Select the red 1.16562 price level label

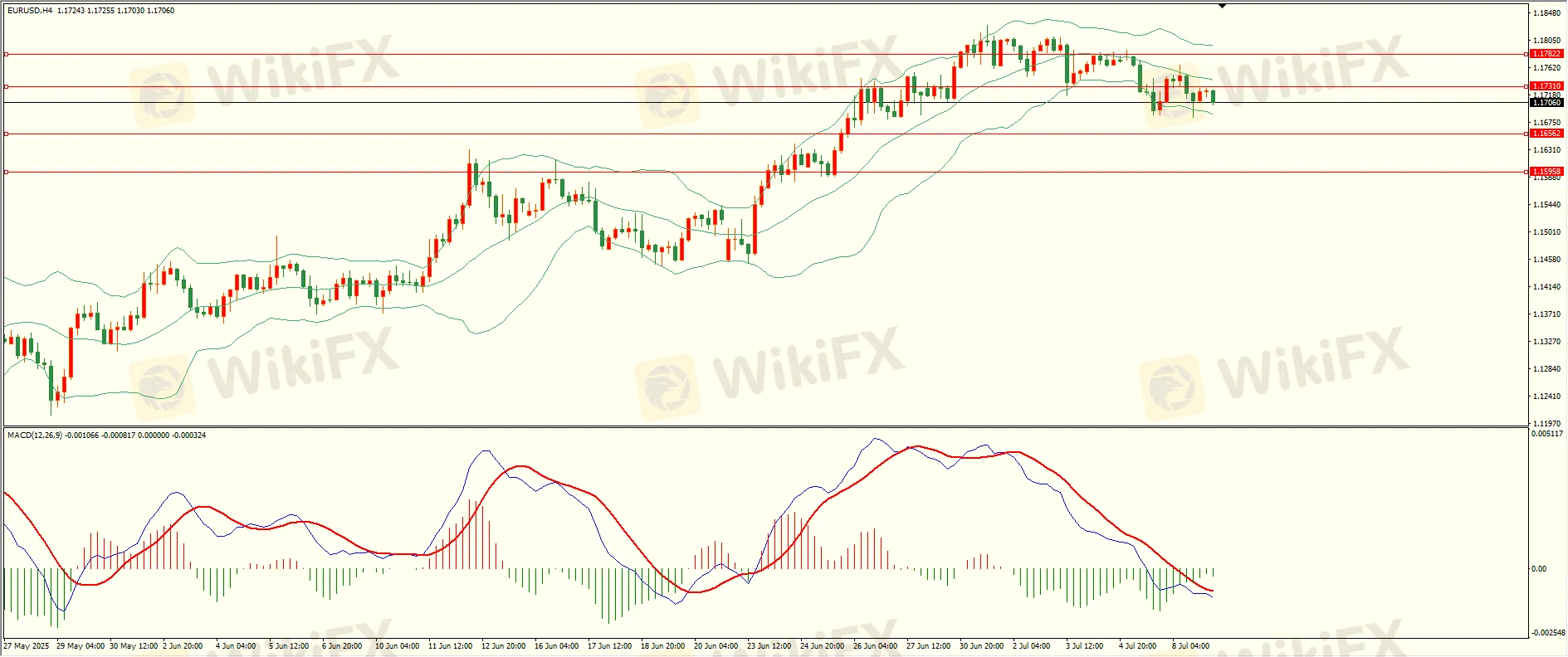click(x=1546, y=134)
